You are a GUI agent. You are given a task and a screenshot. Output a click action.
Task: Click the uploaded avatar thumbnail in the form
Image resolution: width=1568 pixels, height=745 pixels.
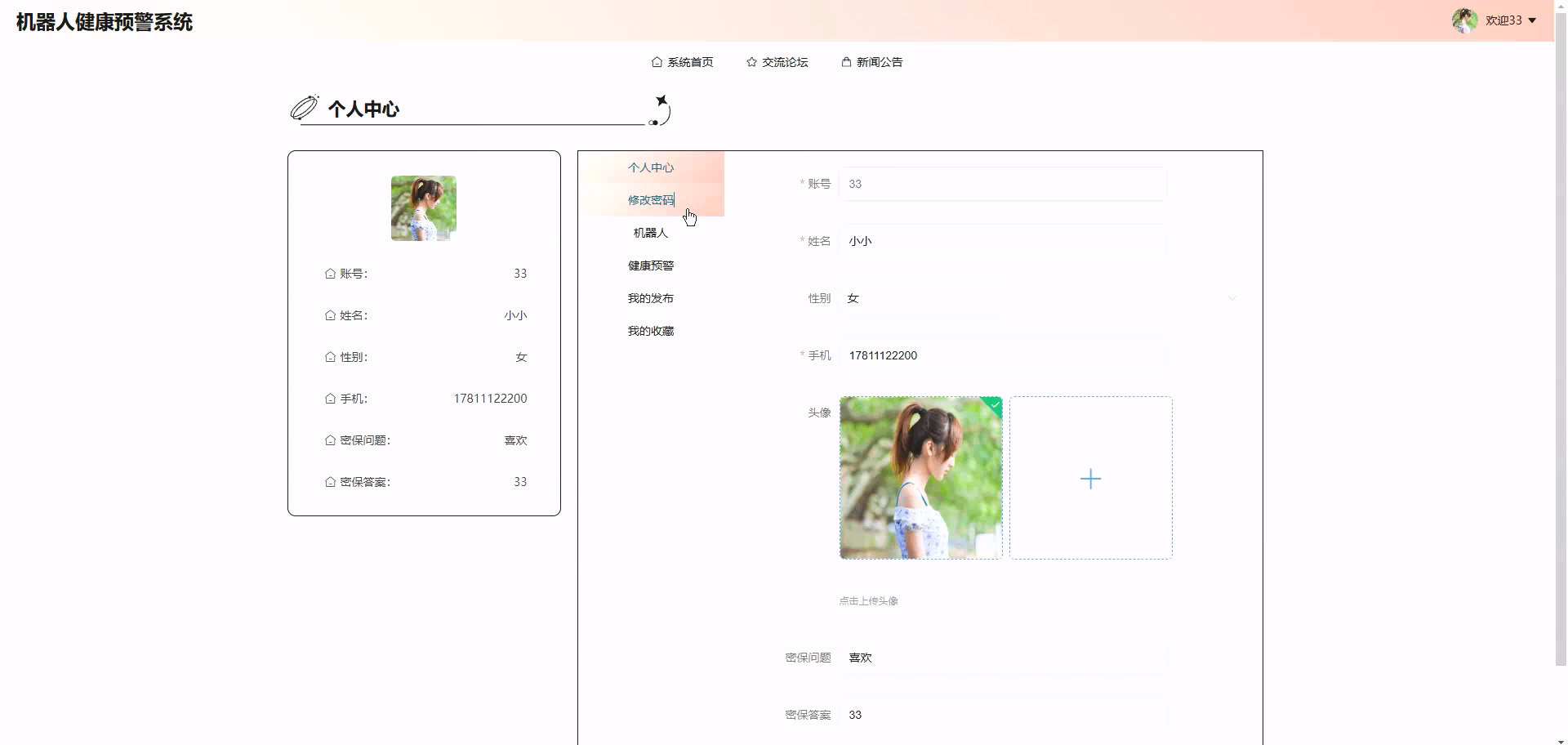coord(921,478)
